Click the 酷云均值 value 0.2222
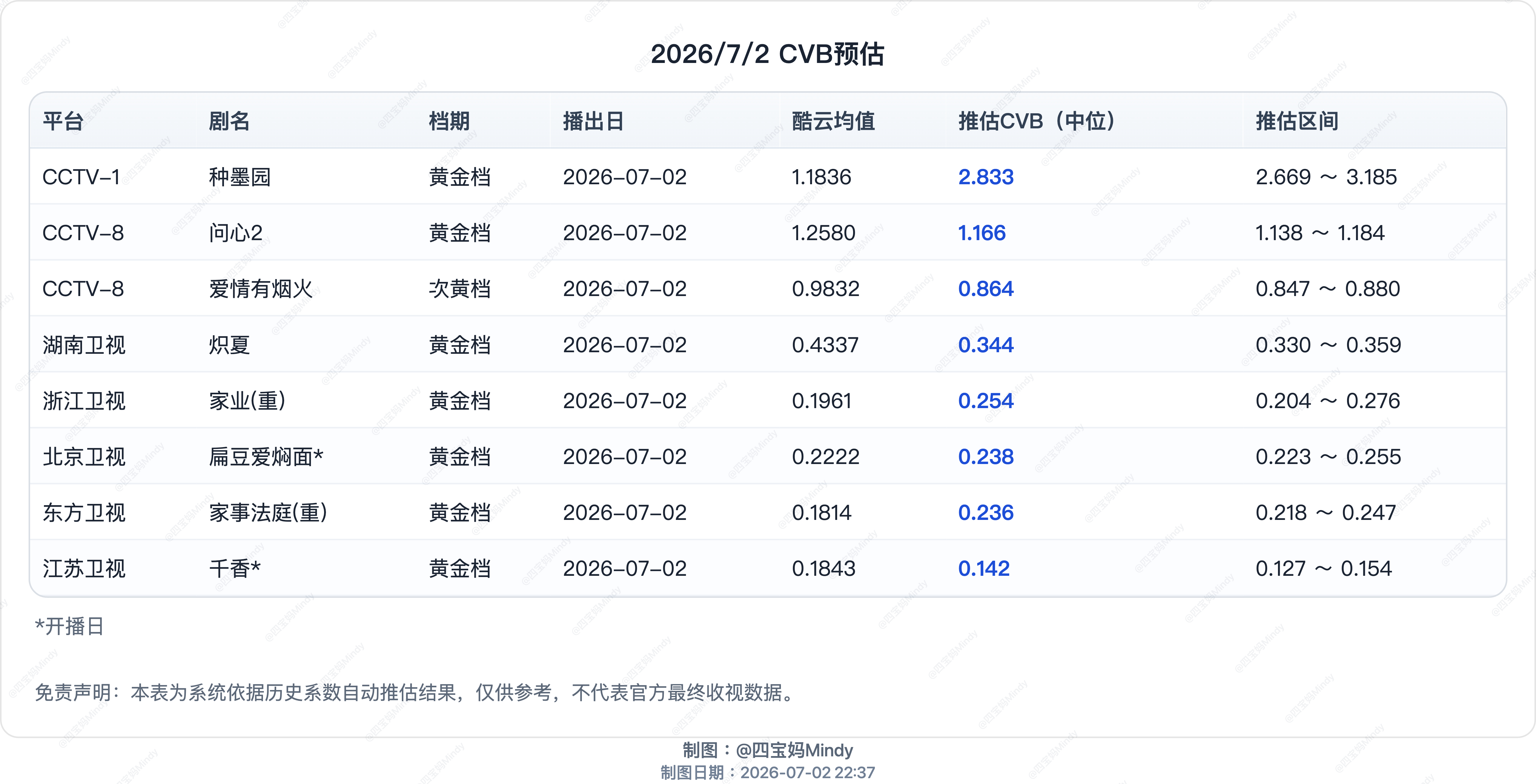The height and width of the screenshot is (784, 1536). point(825,457)
